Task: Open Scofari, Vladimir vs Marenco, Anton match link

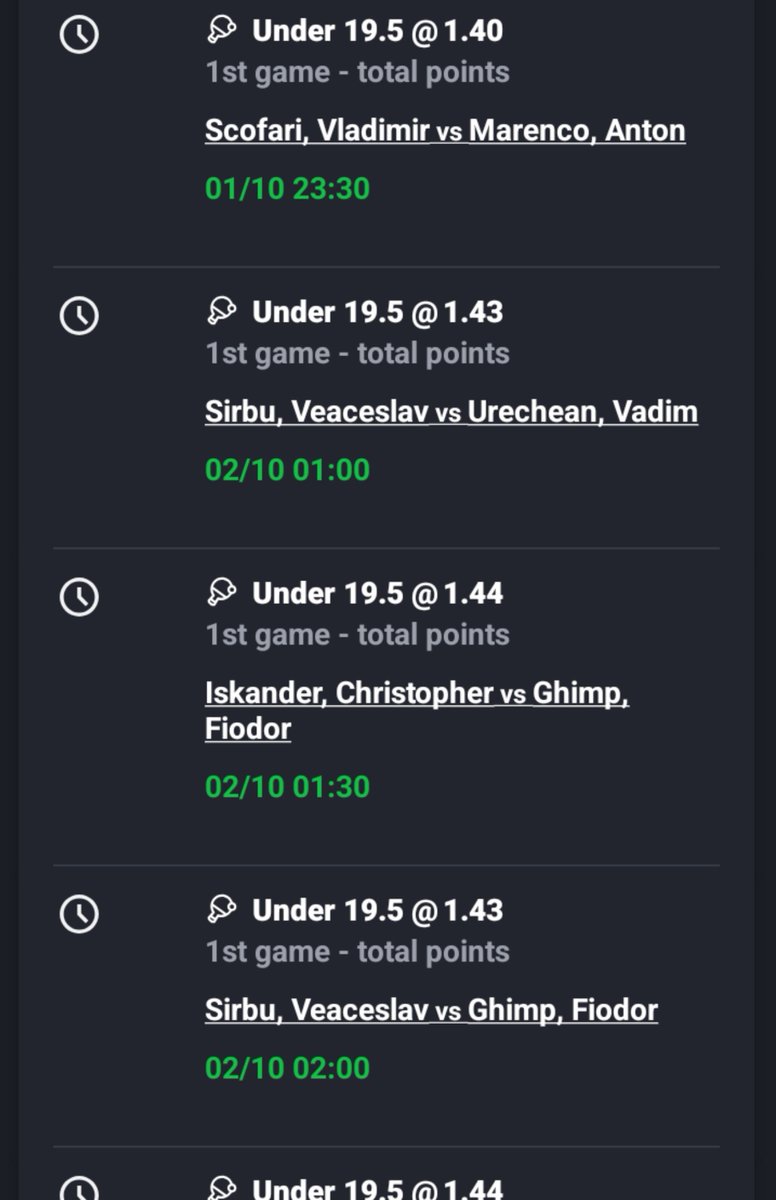Action: tap(445, 131)
